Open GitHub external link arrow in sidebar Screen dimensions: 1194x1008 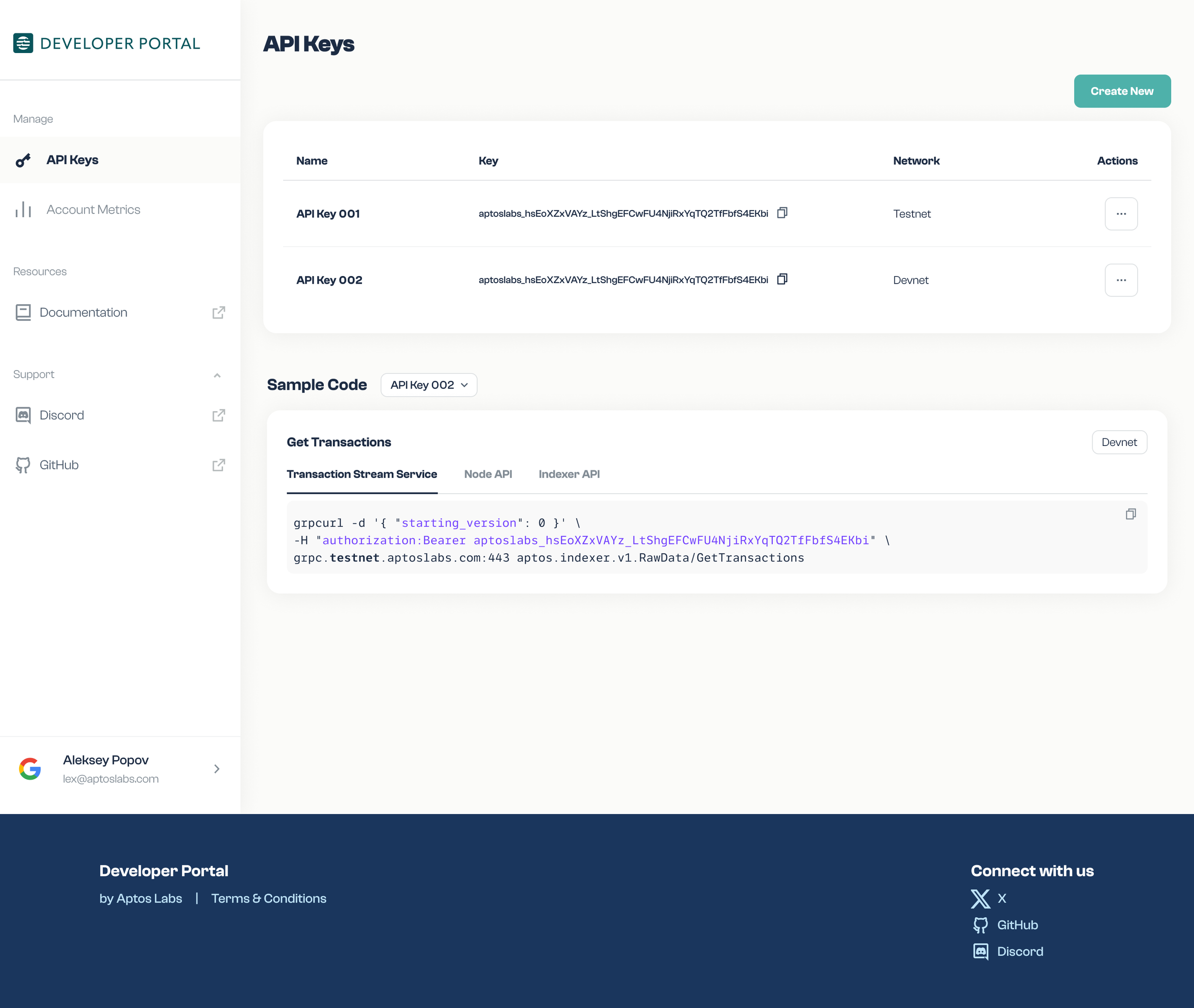coord(218,465)
